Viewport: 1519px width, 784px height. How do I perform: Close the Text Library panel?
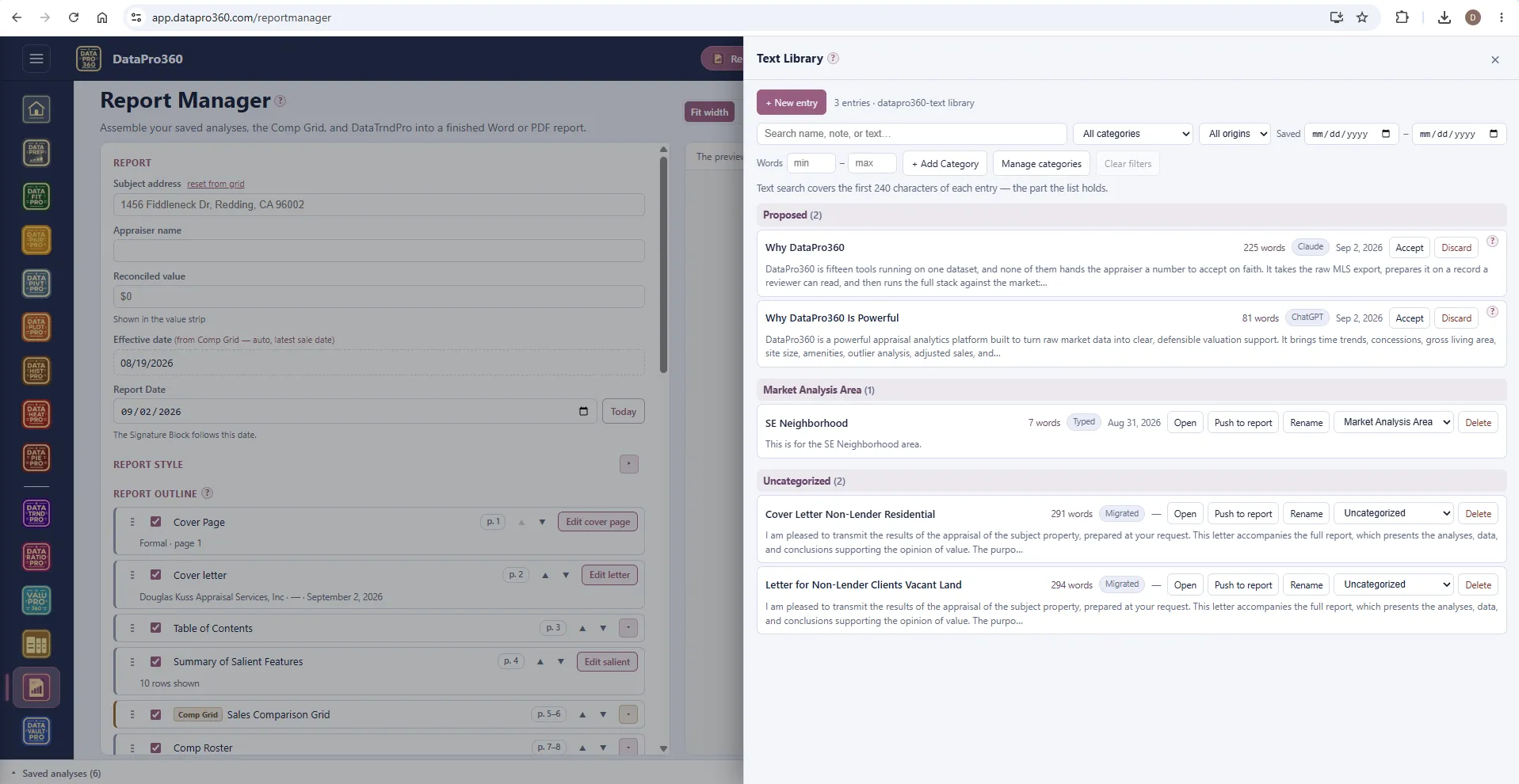click(1495, 59)
